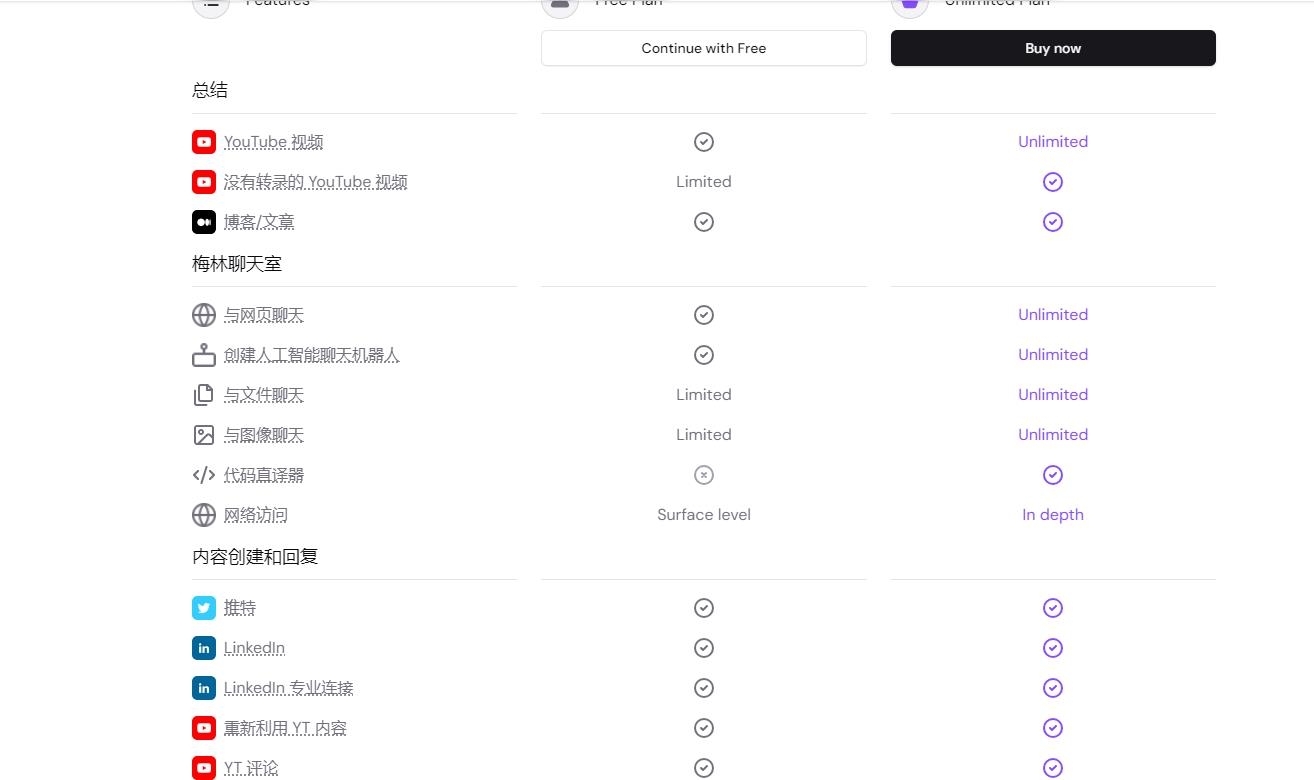The image size is (1314, 780).
Task: Click the robot icon beside 创建人工智能聊天机器人
Action: coord(204,355)
